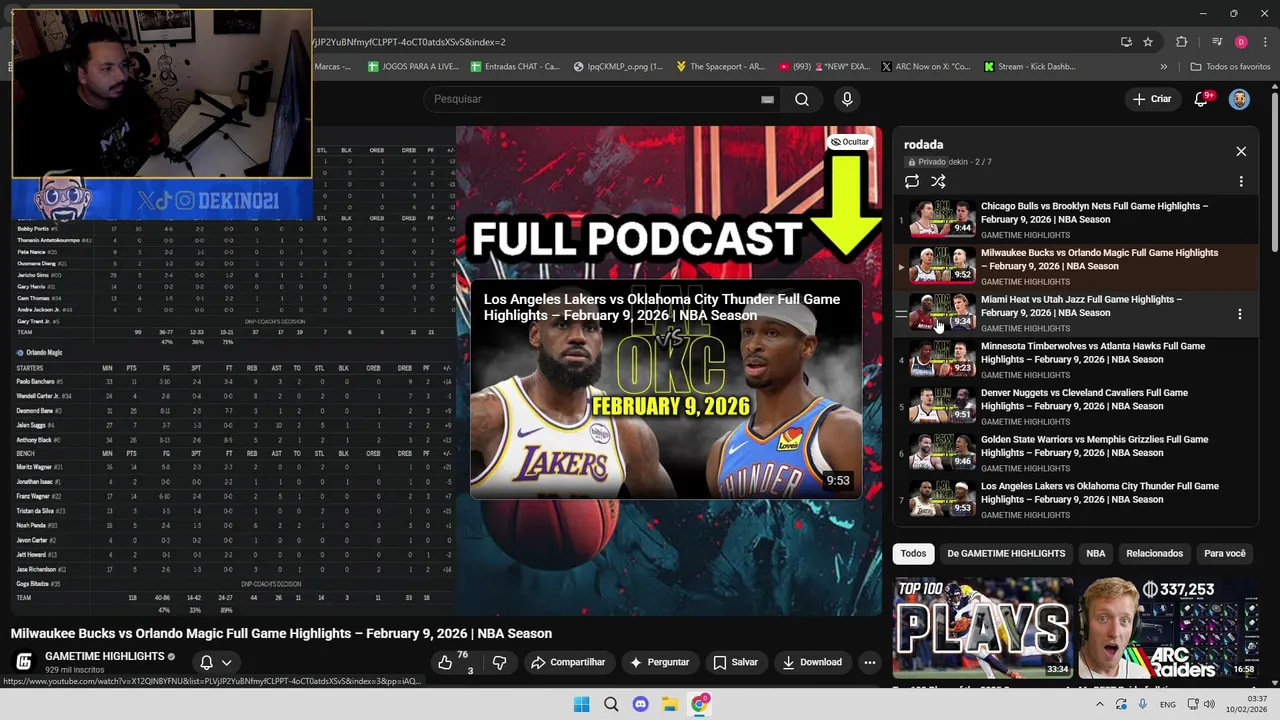
Task: Open Chrome profile avatar D
Action: point(1241,42)
